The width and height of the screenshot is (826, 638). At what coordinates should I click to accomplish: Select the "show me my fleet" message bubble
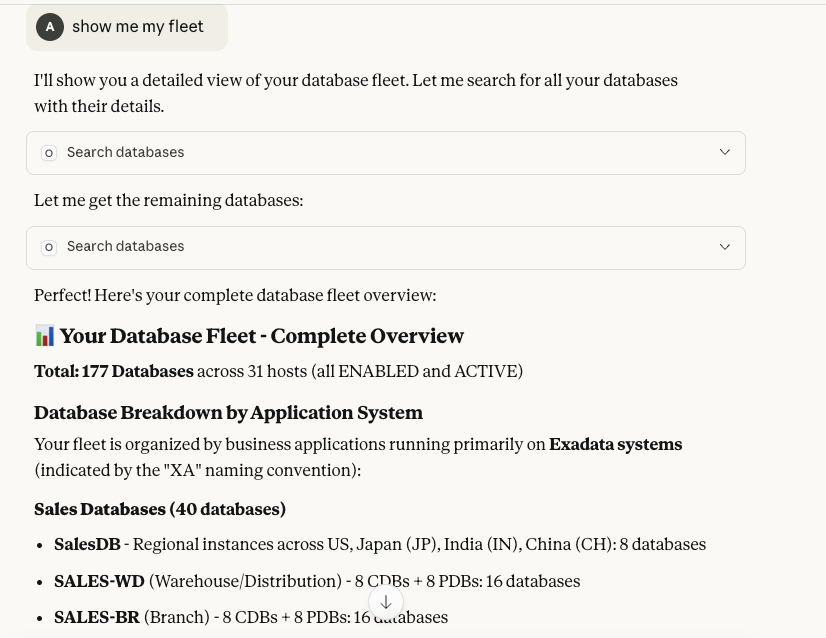click(137, 27)
